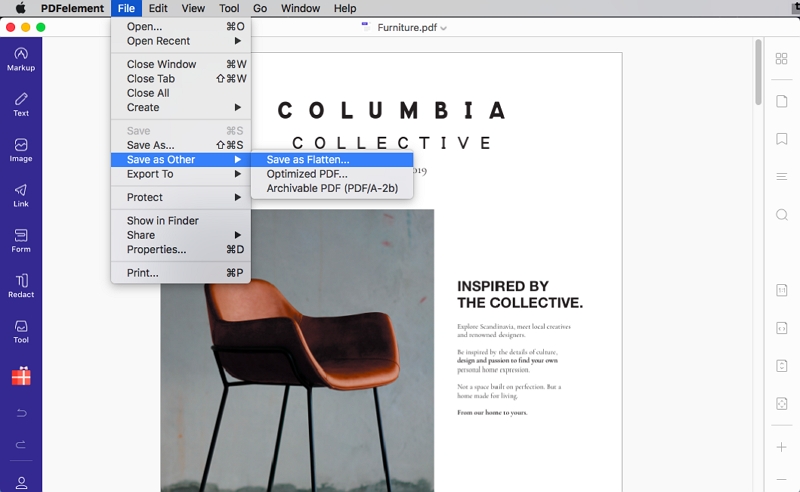The image size is (800, 492).
Task: Expand the Create submenu
Action: coord(181,107)
